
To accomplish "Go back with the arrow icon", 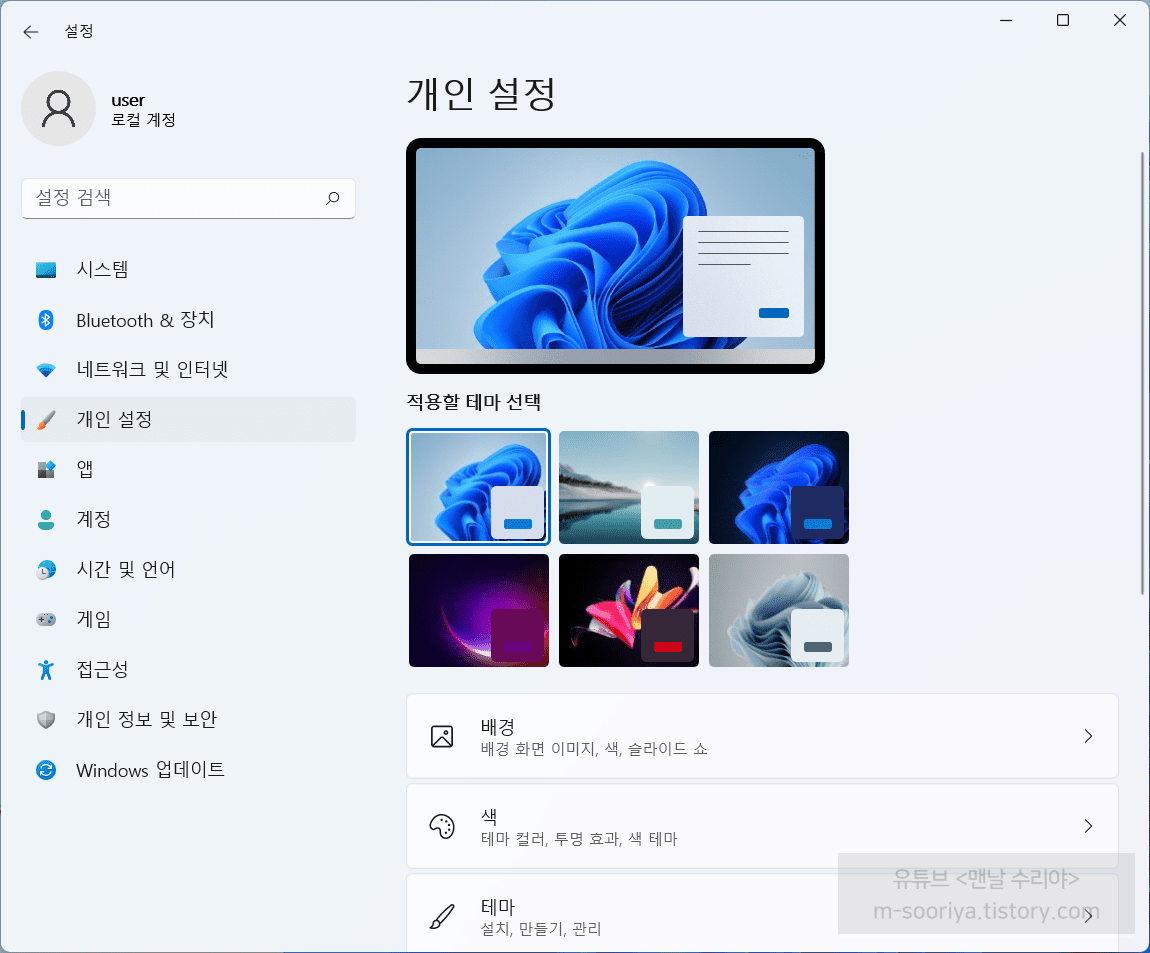I will pos(30,32).
